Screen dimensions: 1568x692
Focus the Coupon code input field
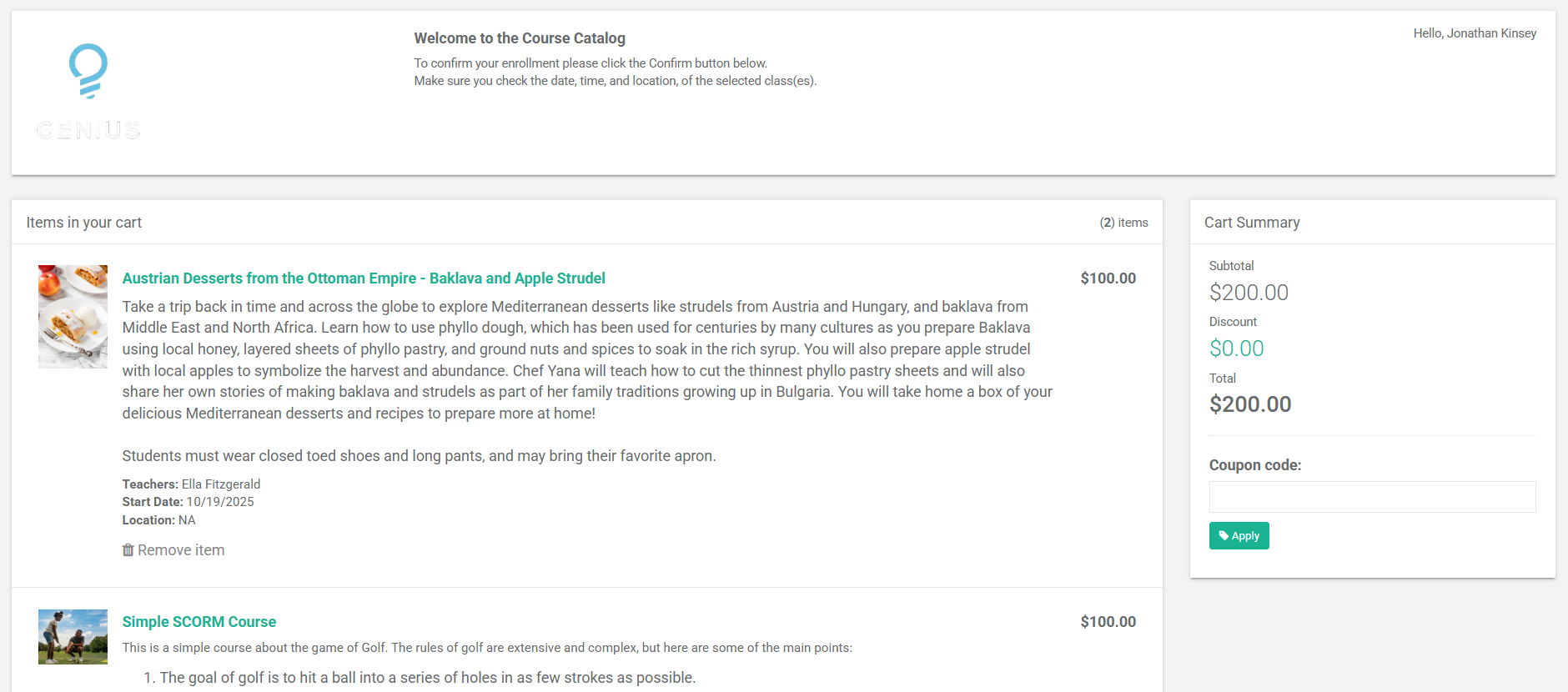(x=1372, y=497)
